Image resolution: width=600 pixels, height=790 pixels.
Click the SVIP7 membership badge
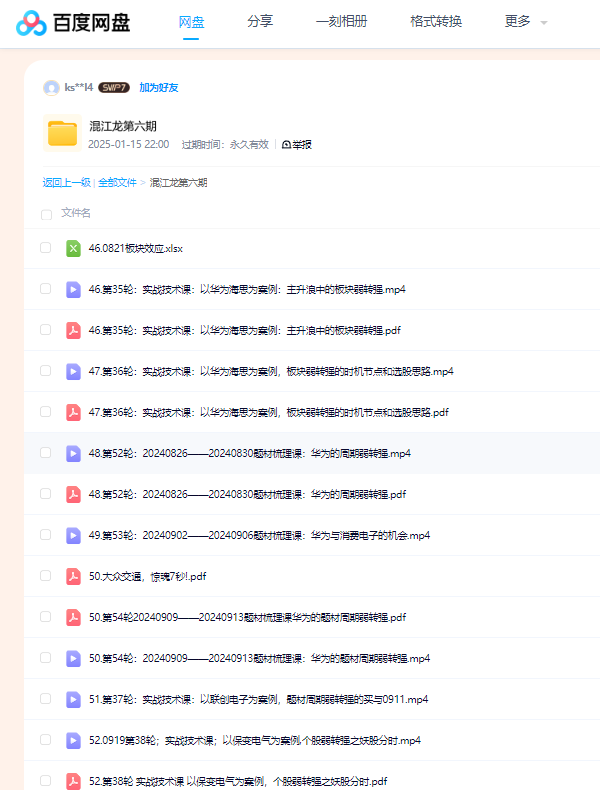114,88
